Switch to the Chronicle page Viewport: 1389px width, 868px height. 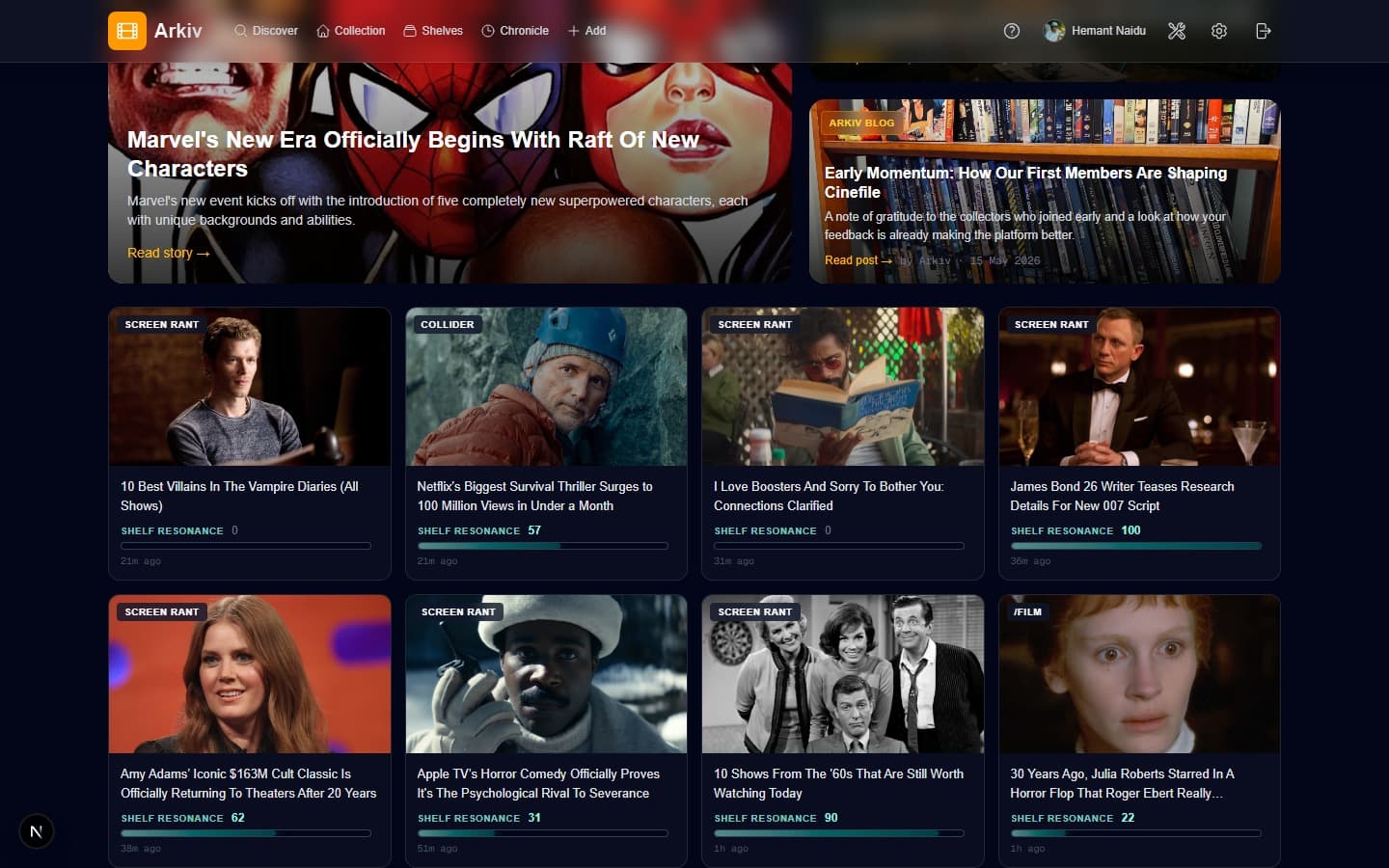click(x=515, y=31)
